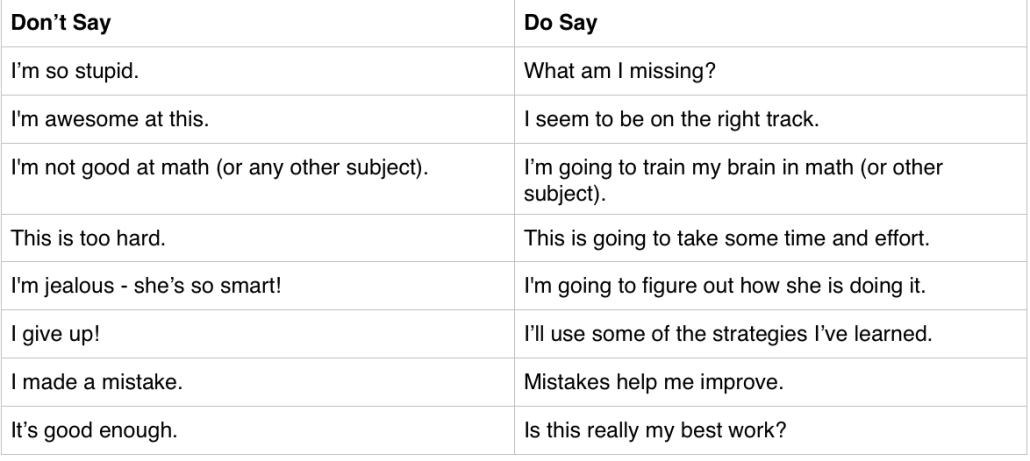Screen dimensions: 1030x461
Task: Select the "I made a mistake." cell
Action: pyautogui.click(x=258, y=382)
